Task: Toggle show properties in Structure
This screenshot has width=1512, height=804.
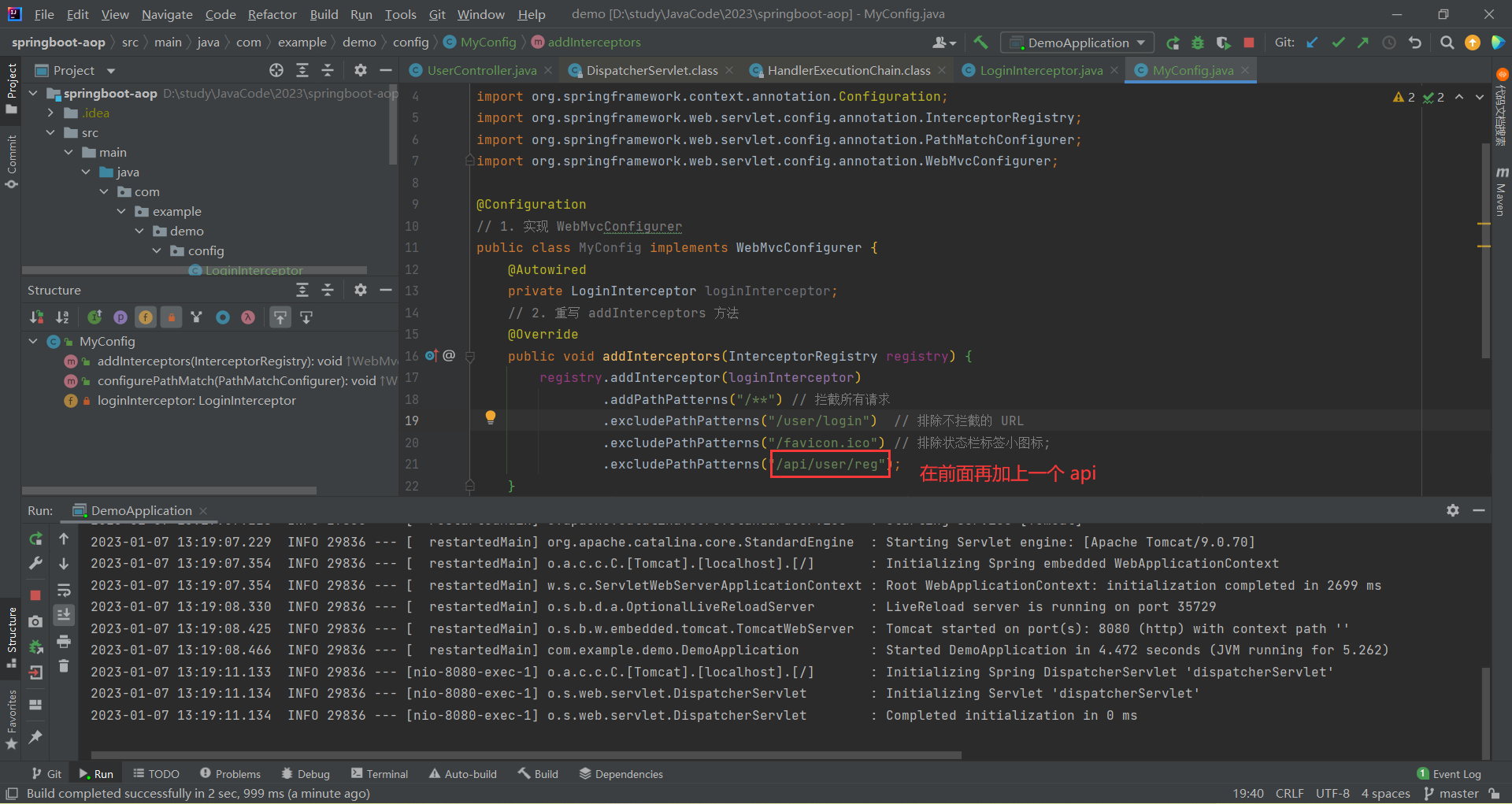Action: coord(120,317)
